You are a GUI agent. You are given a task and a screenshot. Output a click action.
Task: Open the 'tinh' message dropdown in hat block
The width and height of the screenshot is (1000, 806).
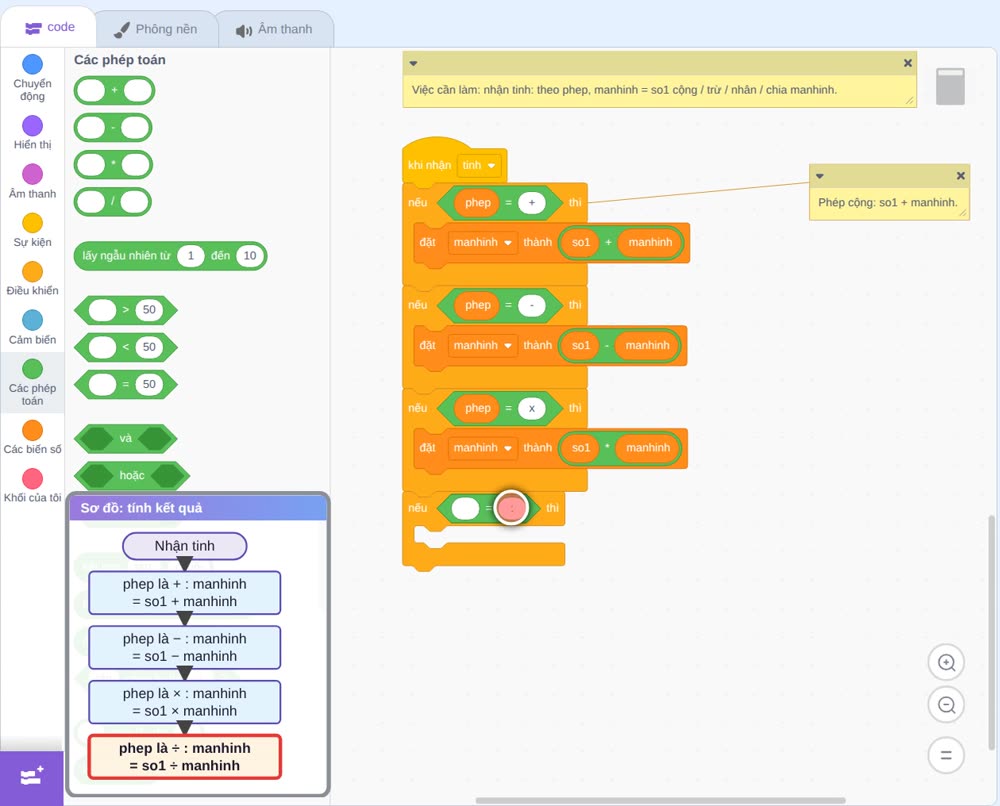click(479, 165)
